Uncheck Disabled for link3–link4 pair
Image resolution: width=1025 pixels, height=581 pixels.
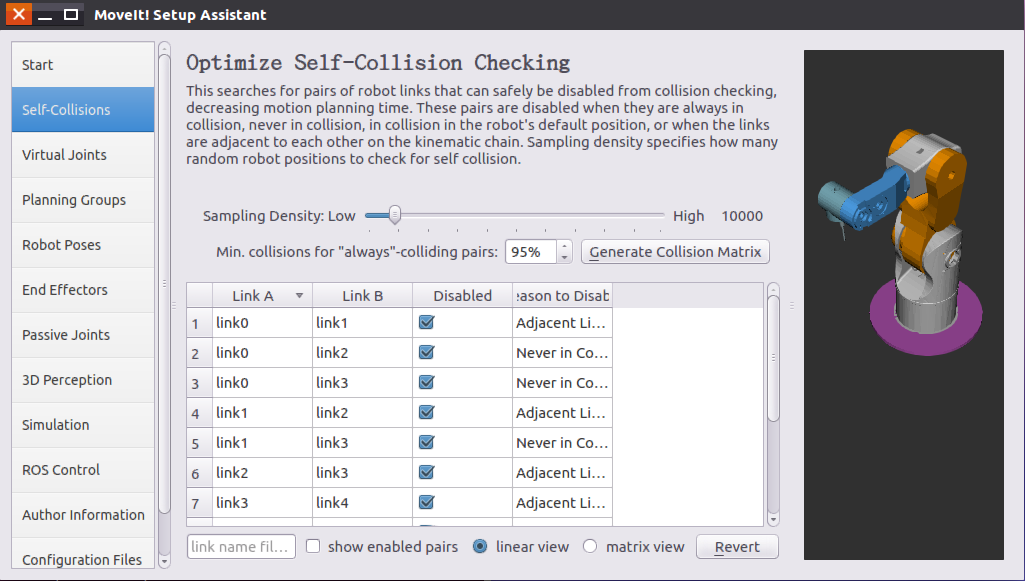point(427,503)
